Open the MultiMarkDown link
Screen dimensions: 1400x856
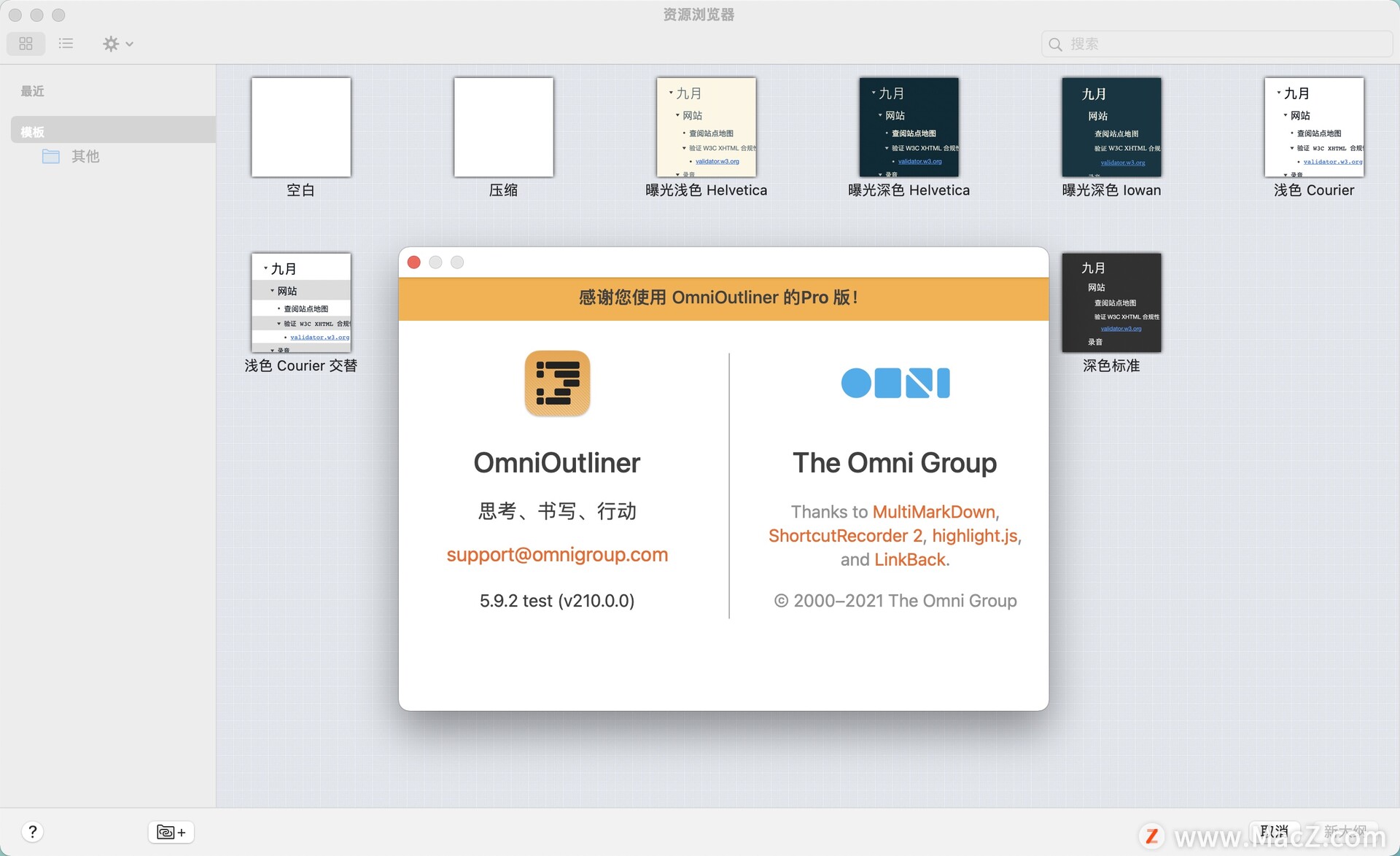933,512
